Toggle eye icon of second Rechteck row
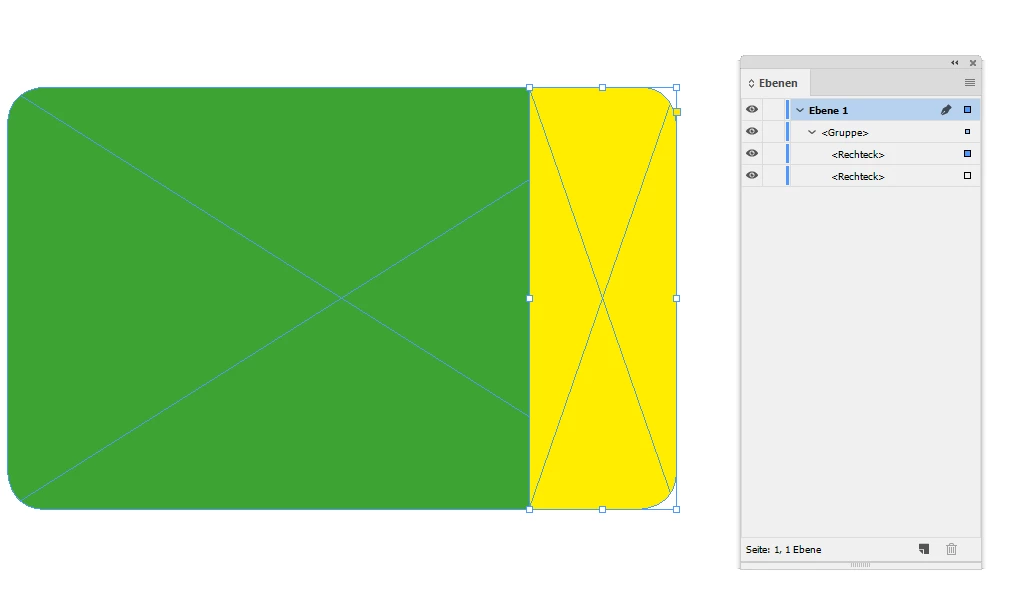The image size is (1024, 598). coord(752,176)
